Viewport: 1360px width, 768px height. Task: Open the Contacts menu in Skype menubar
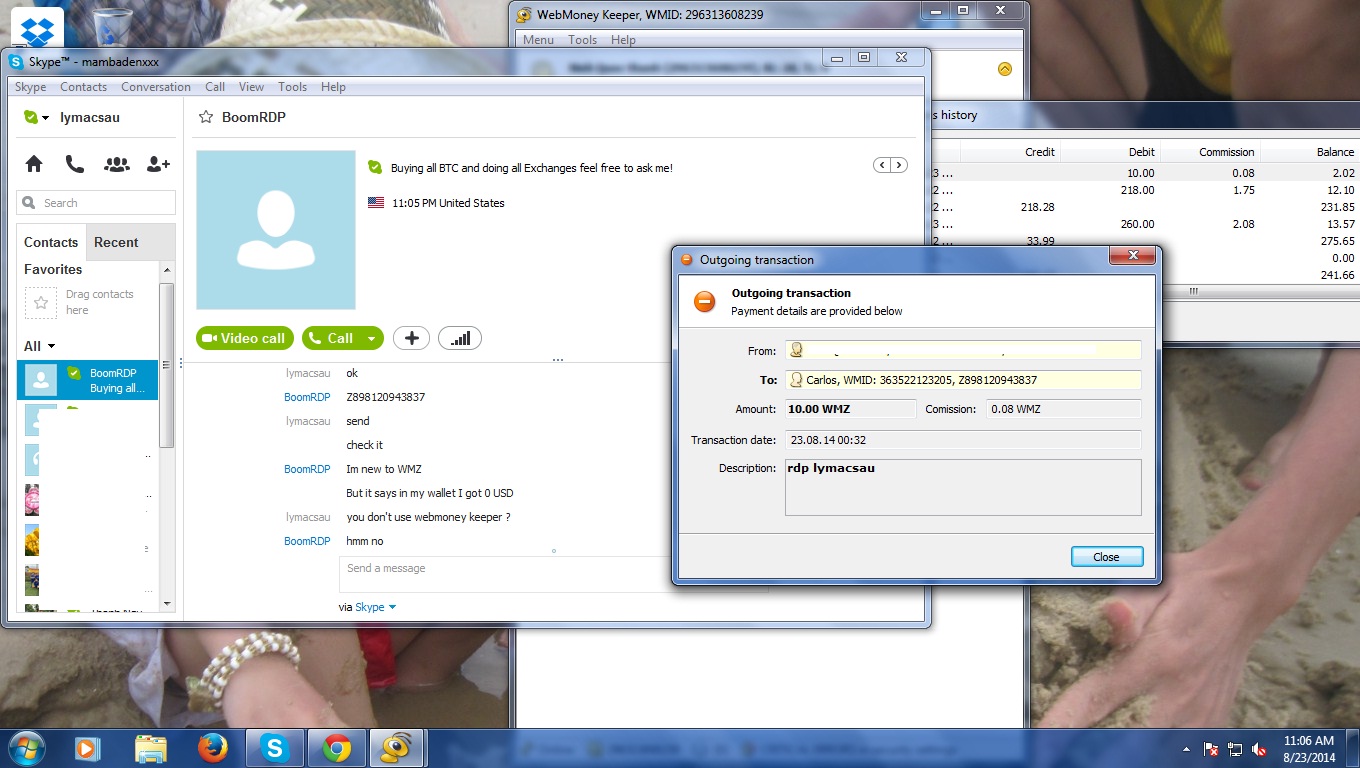[x=83, y=87]
